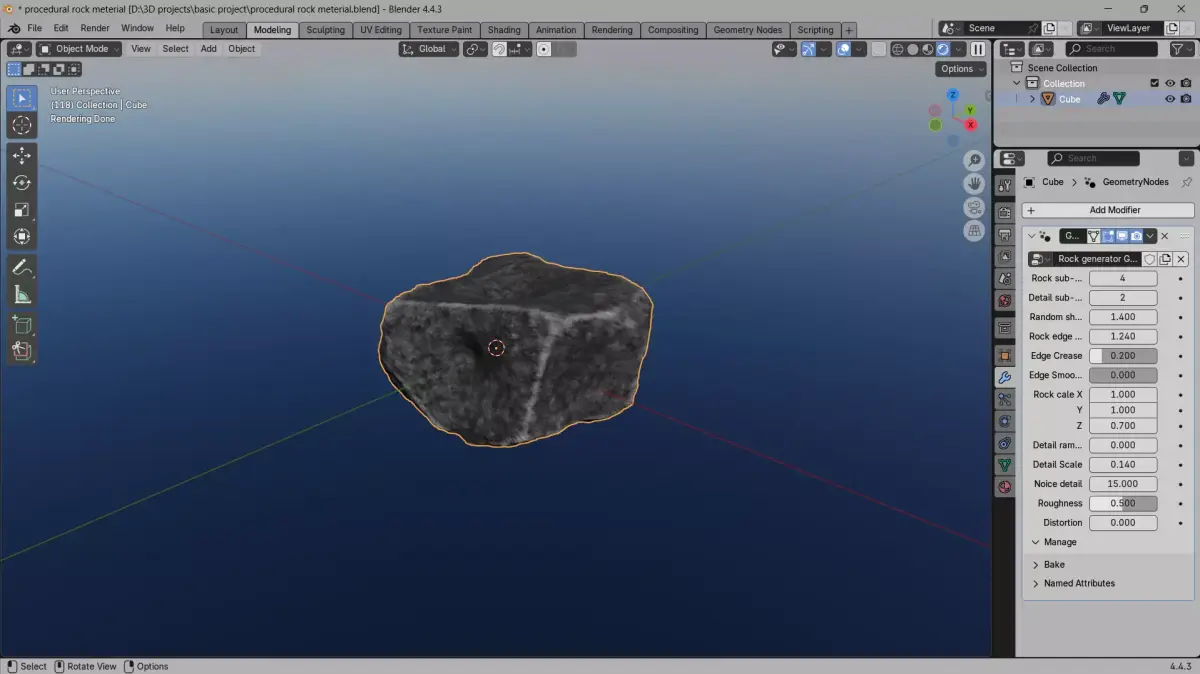Viewport: 1200px width, 674px height.
Task: Toggle X-ray button in viewport header
Action: 878,49
